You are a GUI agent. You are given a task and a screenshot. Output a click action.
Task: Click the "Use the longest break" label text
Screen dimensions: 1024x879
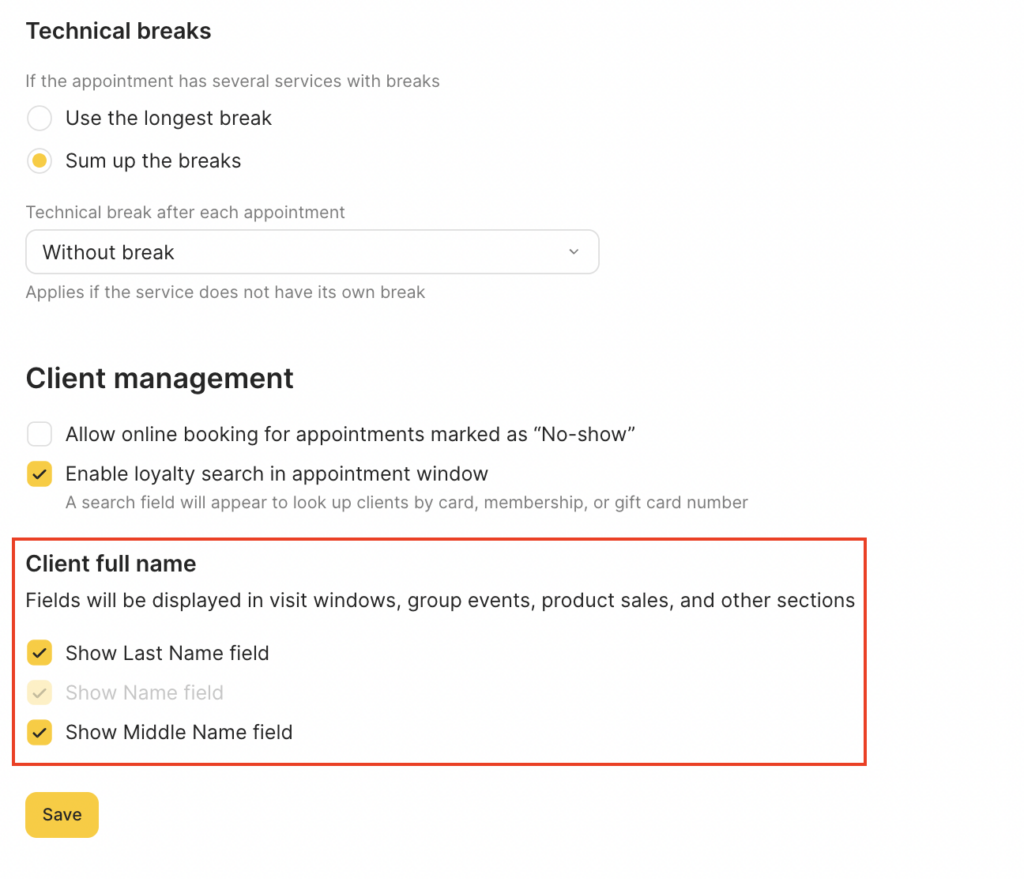pyautogui.click(x=168, y=119)
